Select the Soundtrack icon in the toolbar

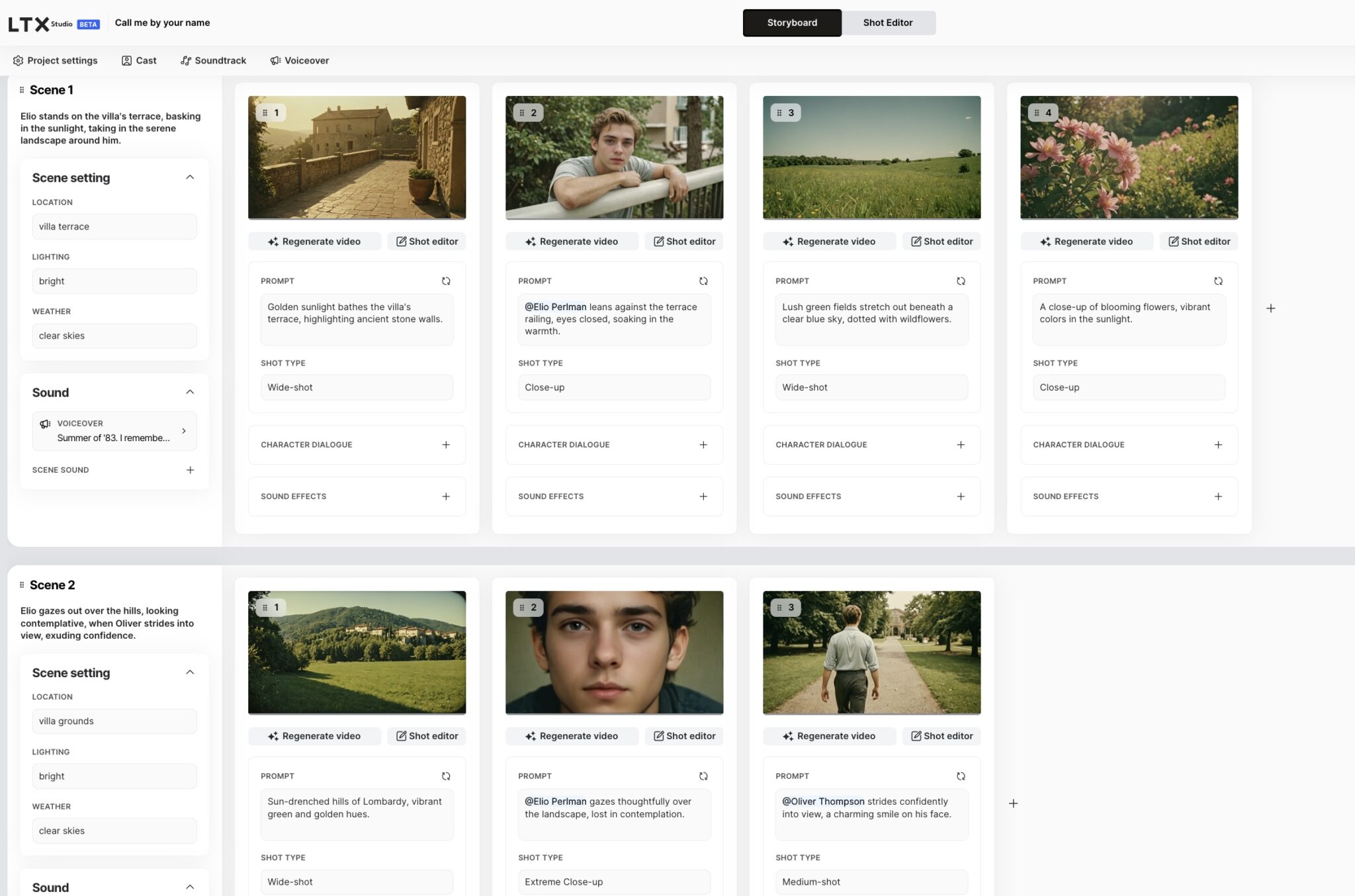[x=185, y=60]
